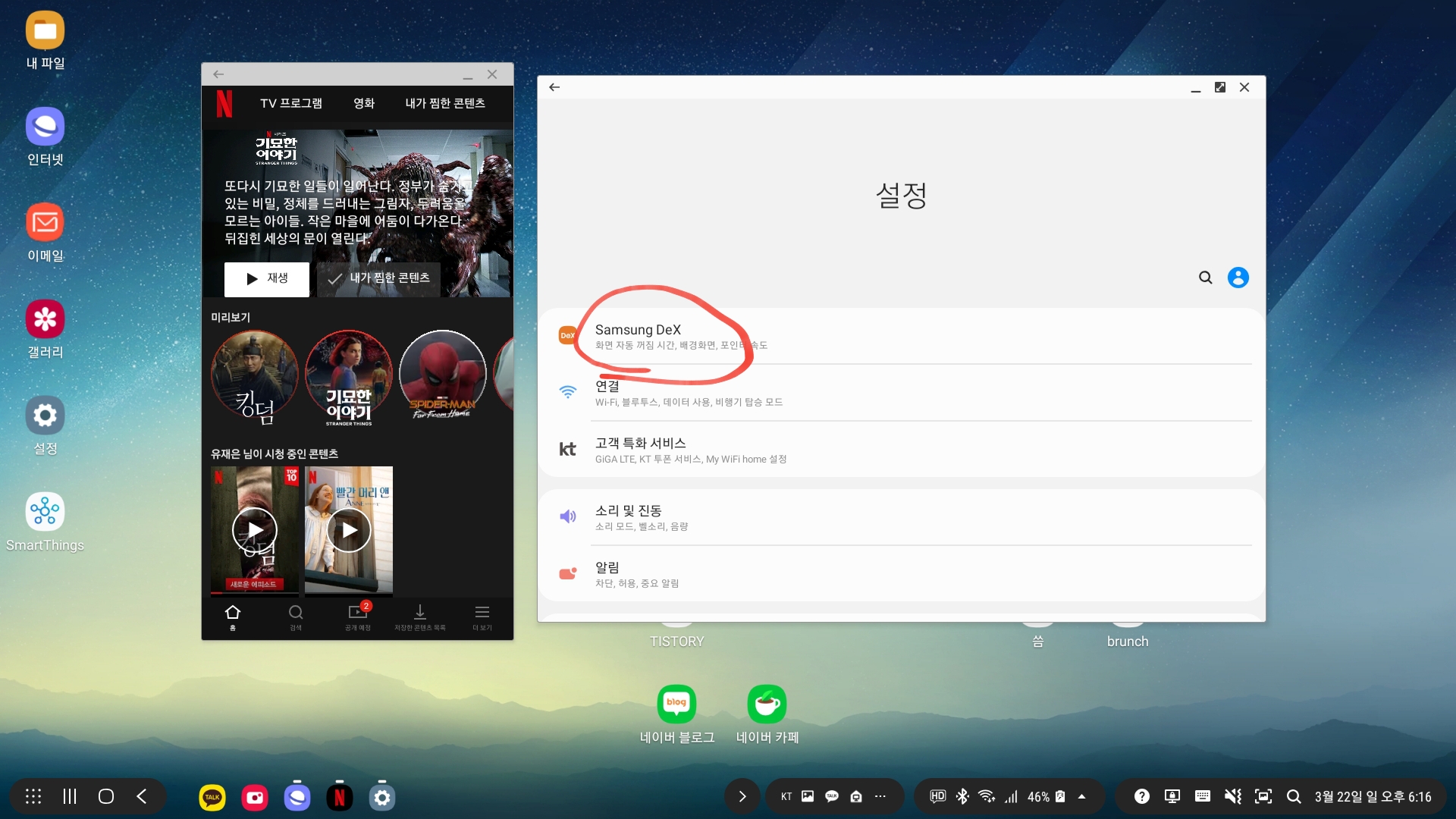Open the red camera app in taskbar
Viewport: 1456px width, 819px height.
point(255,797)
